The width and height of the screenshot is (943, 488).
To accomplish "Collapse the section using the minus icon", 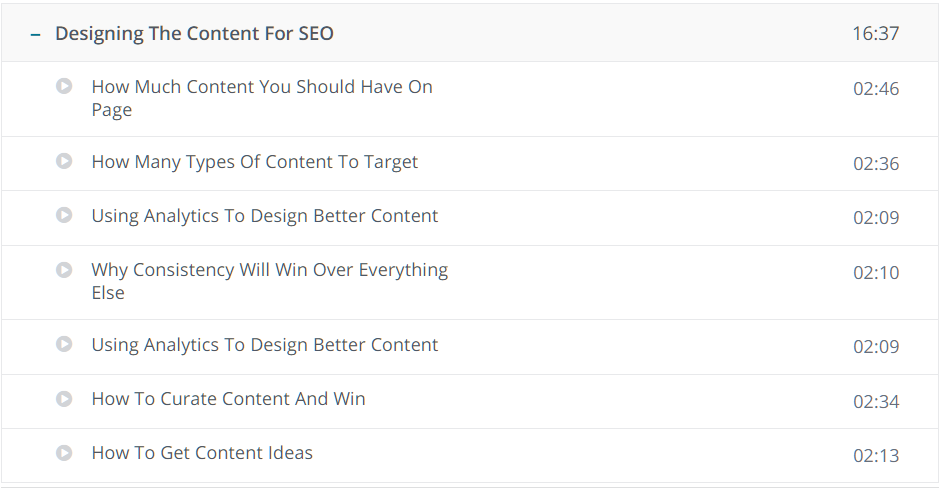I will (35, 34).
